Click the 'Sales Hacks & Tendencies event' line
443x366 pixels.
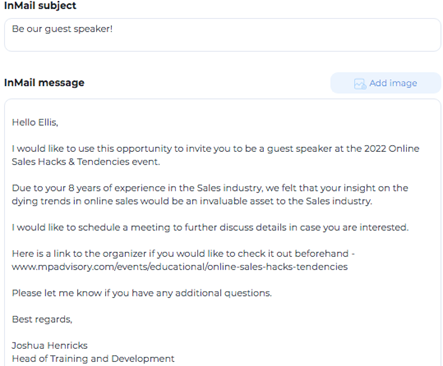(86, 162)
